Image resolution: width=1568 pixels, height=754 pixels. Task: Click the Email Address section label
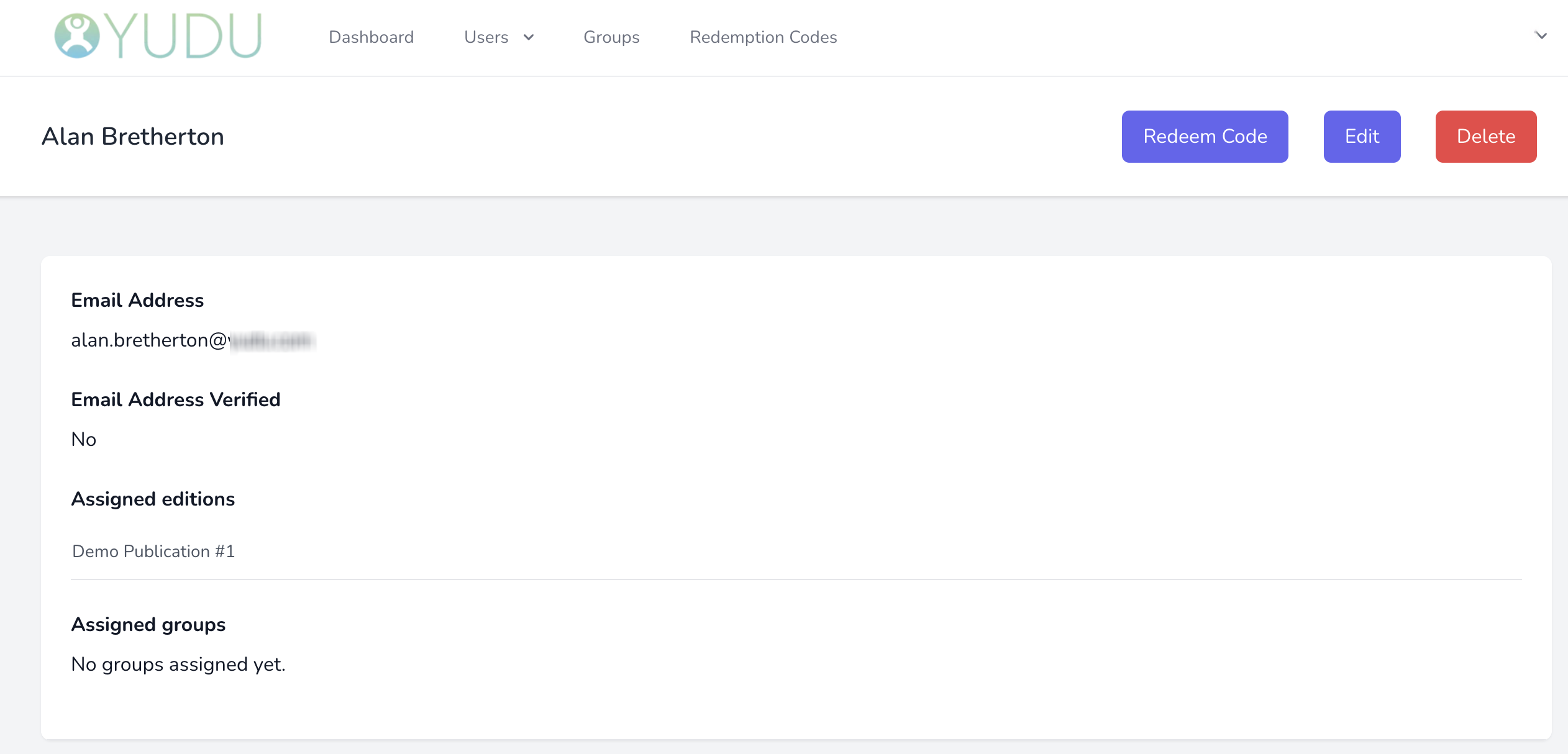click(137, 300)
